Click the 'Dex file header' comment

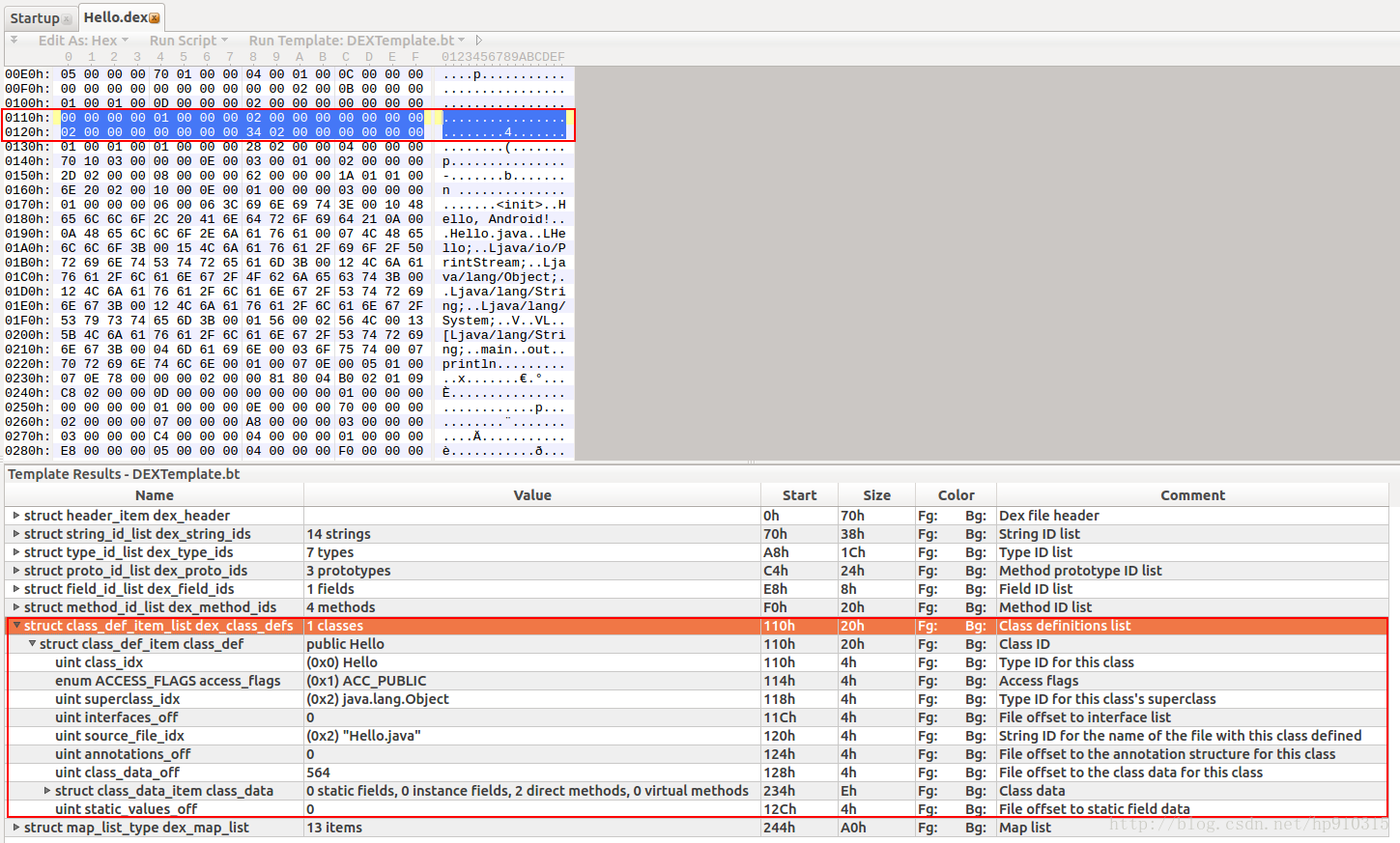pos(1049,516)
